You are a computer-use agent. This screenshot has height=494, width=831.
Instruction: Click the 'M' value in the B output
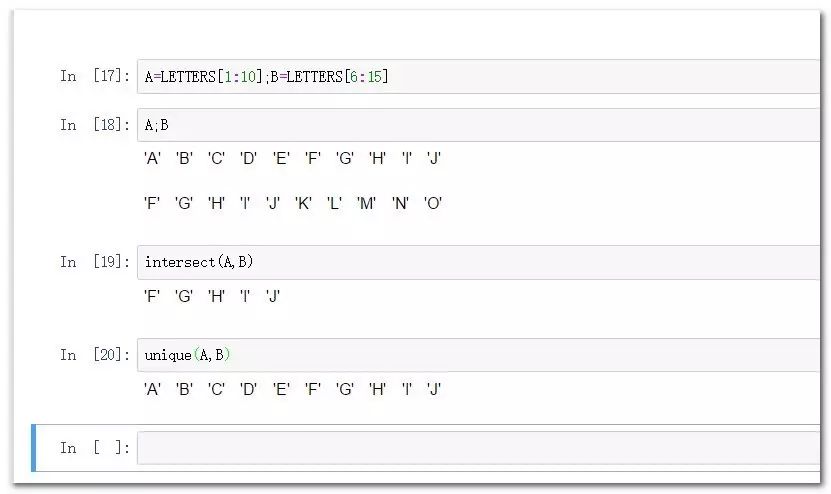click(x=366, y=203)
